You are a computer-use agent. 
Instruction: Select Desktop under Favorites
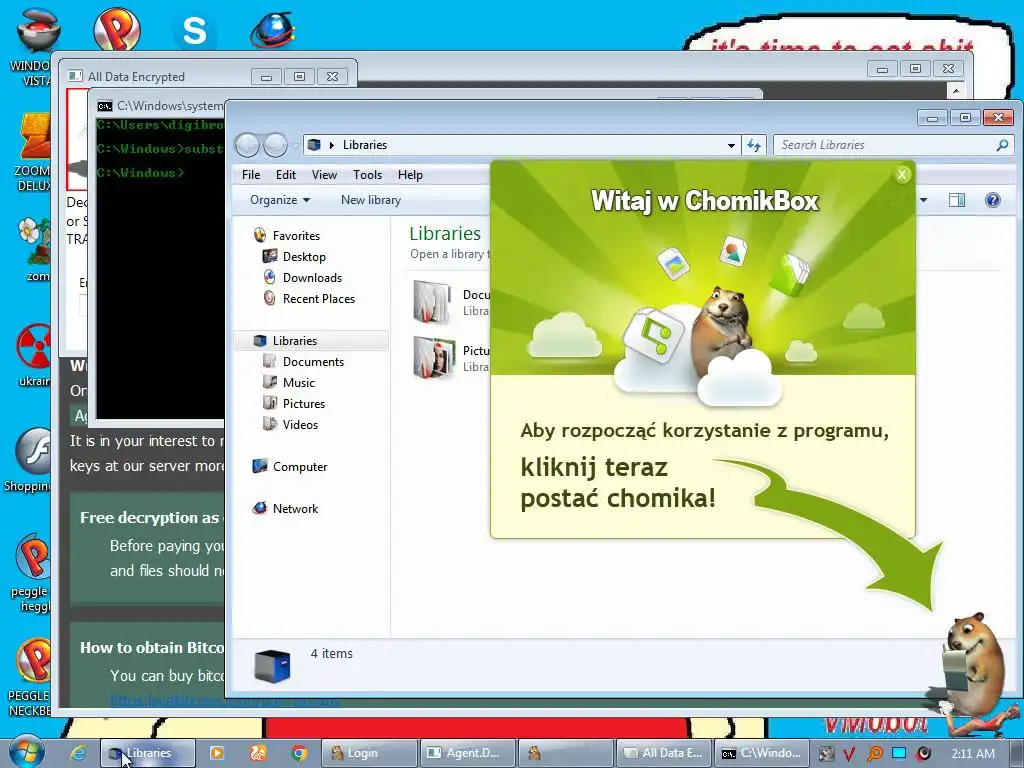pyautogui.click(x=304, y=257)
